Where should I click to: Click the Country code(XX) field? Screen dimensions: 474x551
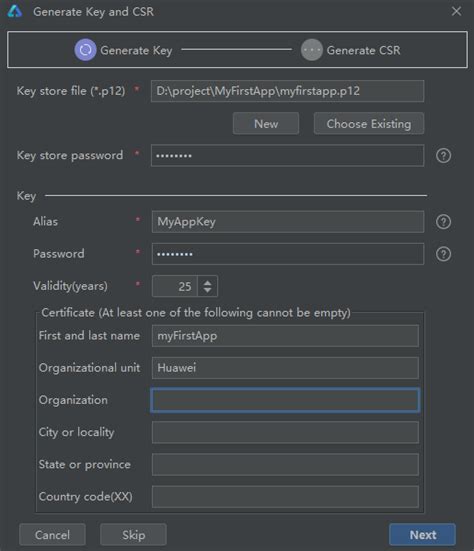(x=285, y=497)
